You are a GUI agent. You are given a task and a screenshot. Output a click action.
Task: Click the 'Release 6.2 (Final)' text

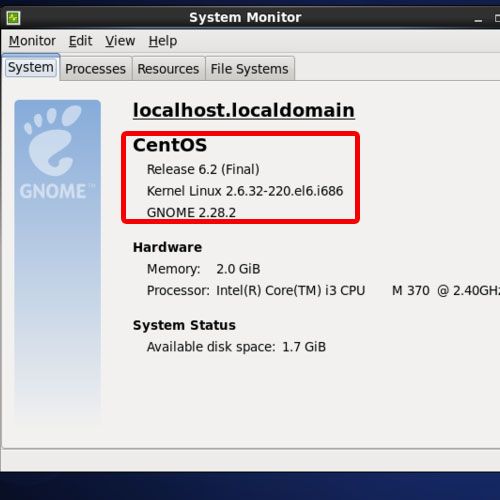tap(203, 169)
